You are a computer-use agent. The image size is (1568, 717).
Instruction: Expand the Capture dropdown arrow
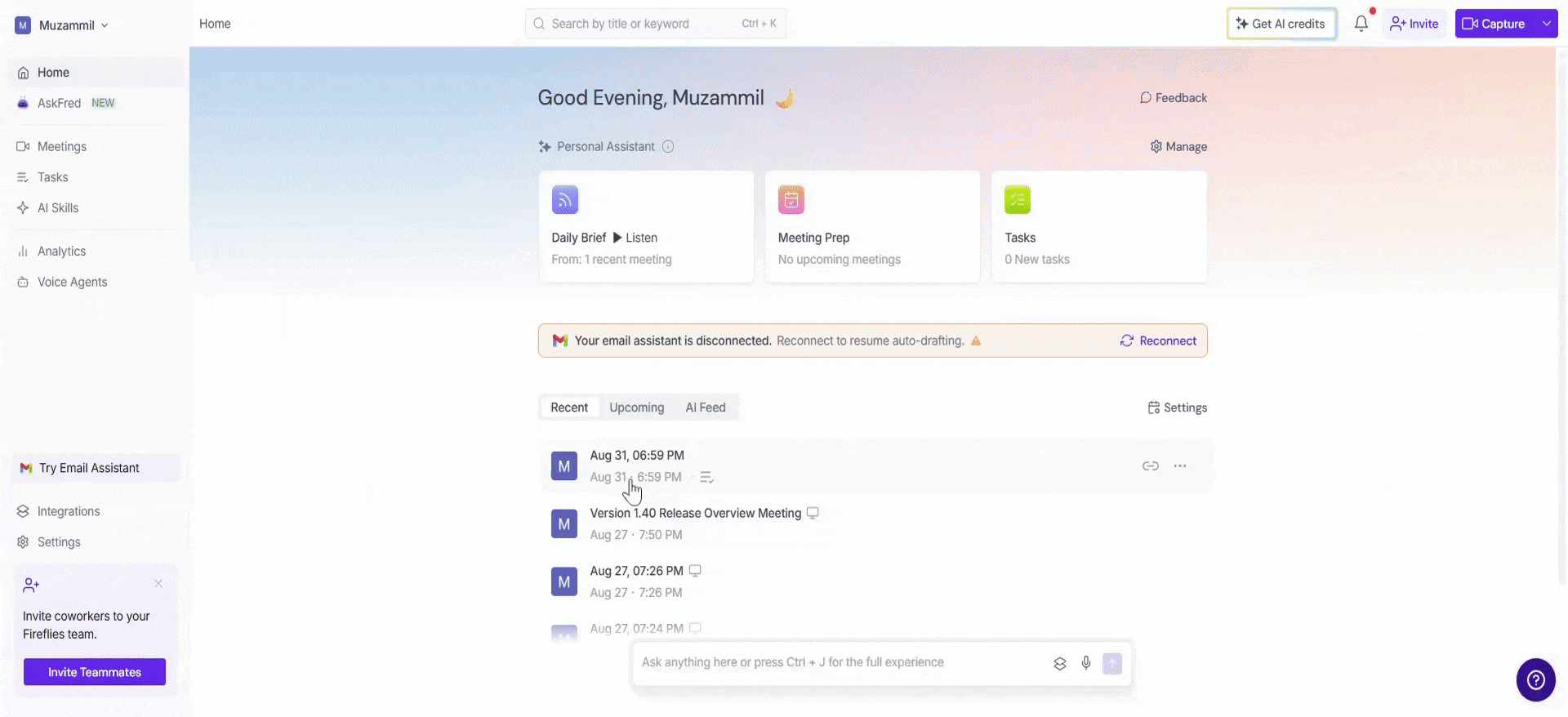click(1547, 24)
